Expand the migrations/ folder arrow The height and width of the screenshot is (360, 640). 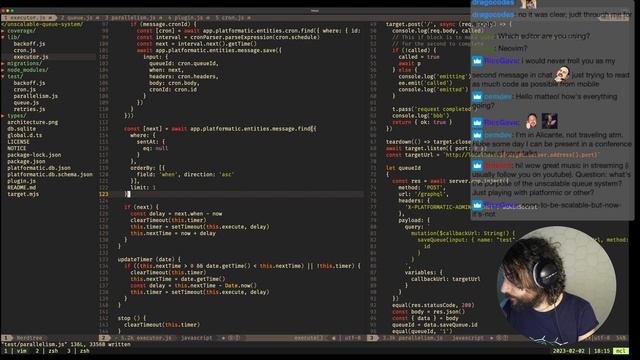3,63
